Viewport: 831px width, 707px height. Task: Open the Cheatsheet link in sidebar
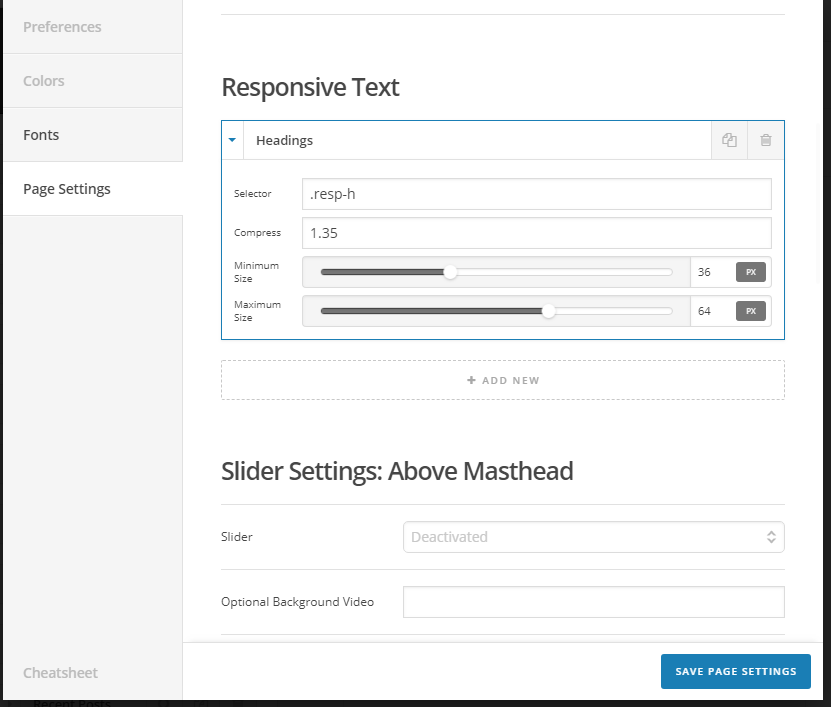pos(60,673)
